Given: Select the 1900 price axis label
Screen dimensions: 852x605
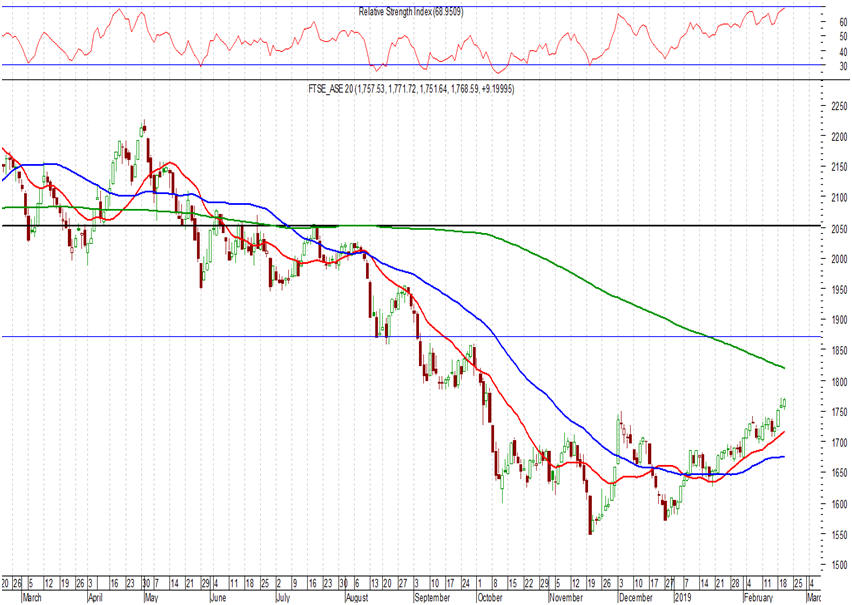Looking at the screenshot, I should tap(839, 320).
